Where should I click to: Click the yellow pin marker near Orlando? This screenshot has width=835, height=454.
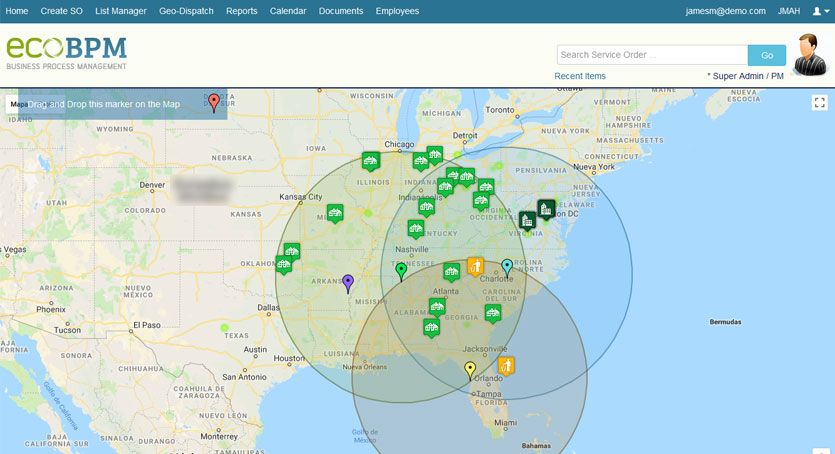pyautogui.click(x=470, y=370)
